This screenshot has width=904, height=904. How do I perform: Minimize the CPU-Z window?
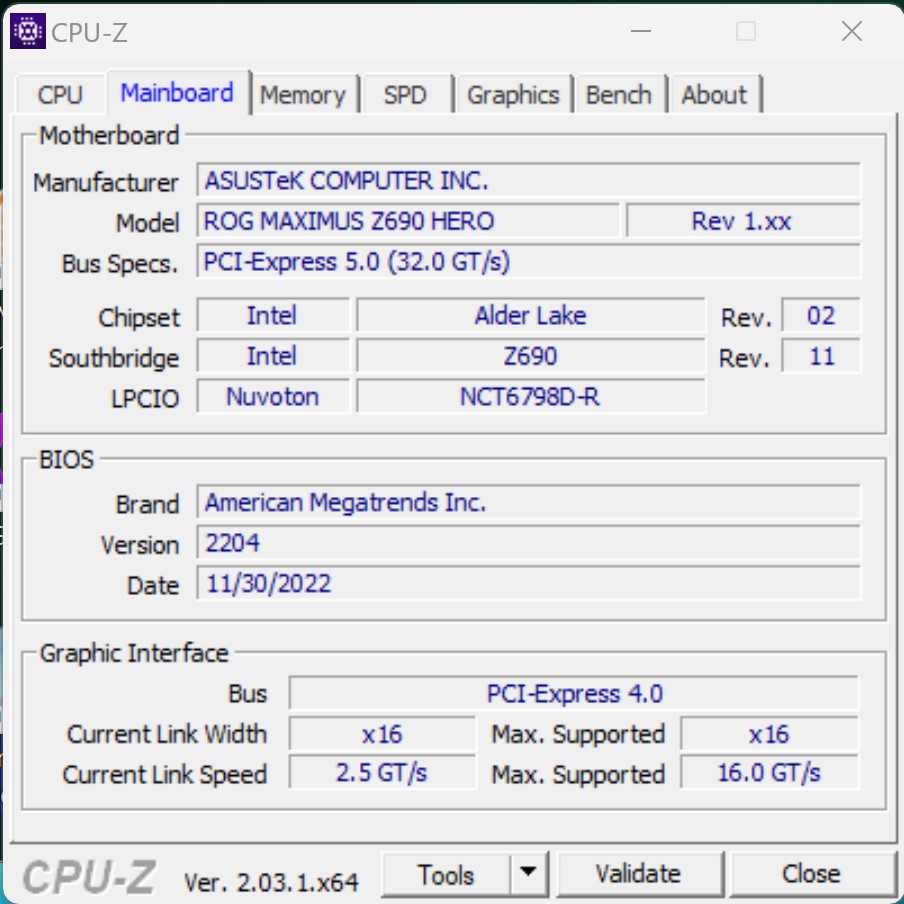641,31
